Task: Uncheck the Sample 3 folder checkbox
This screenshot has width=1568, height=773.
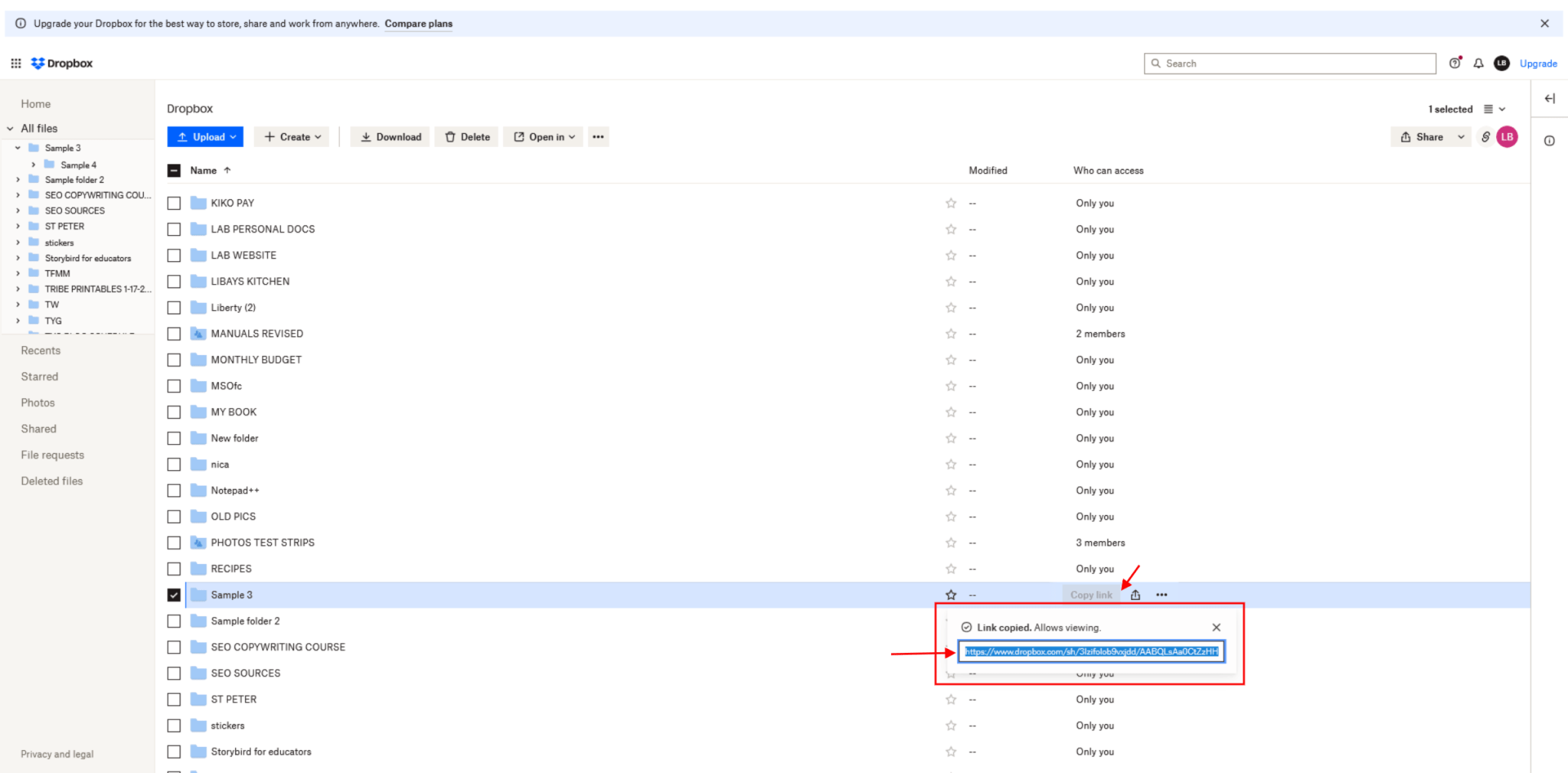Action: (x=174, y=595)
